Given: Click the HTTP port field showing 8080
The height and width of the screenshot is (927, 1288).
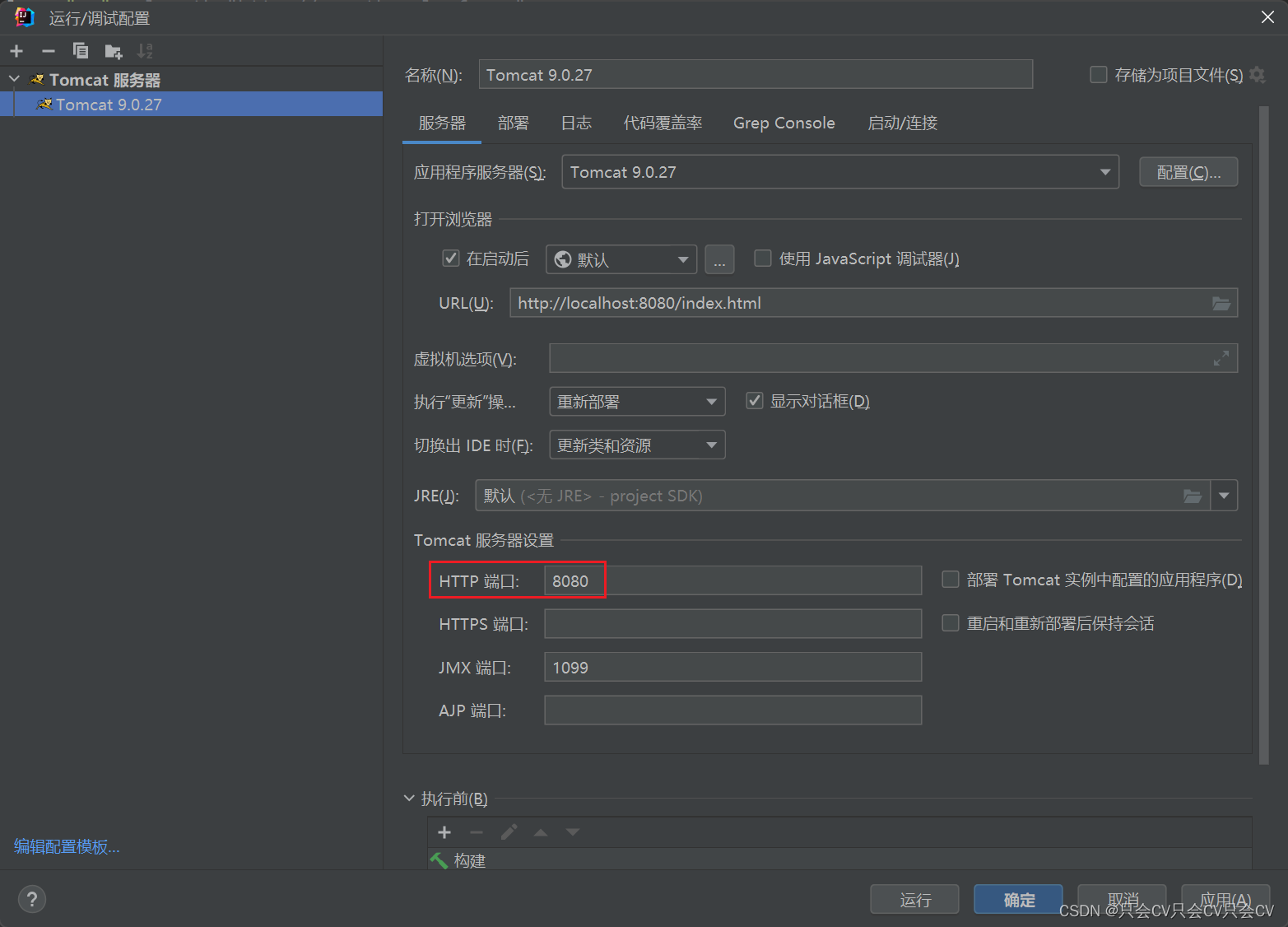Looking at the screenshot, I should pyautogui.click(x=732, y=580).
